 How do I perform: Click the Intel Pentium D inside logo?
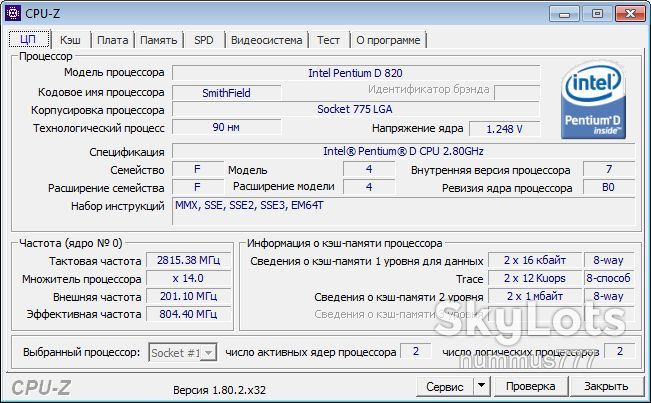594,101
